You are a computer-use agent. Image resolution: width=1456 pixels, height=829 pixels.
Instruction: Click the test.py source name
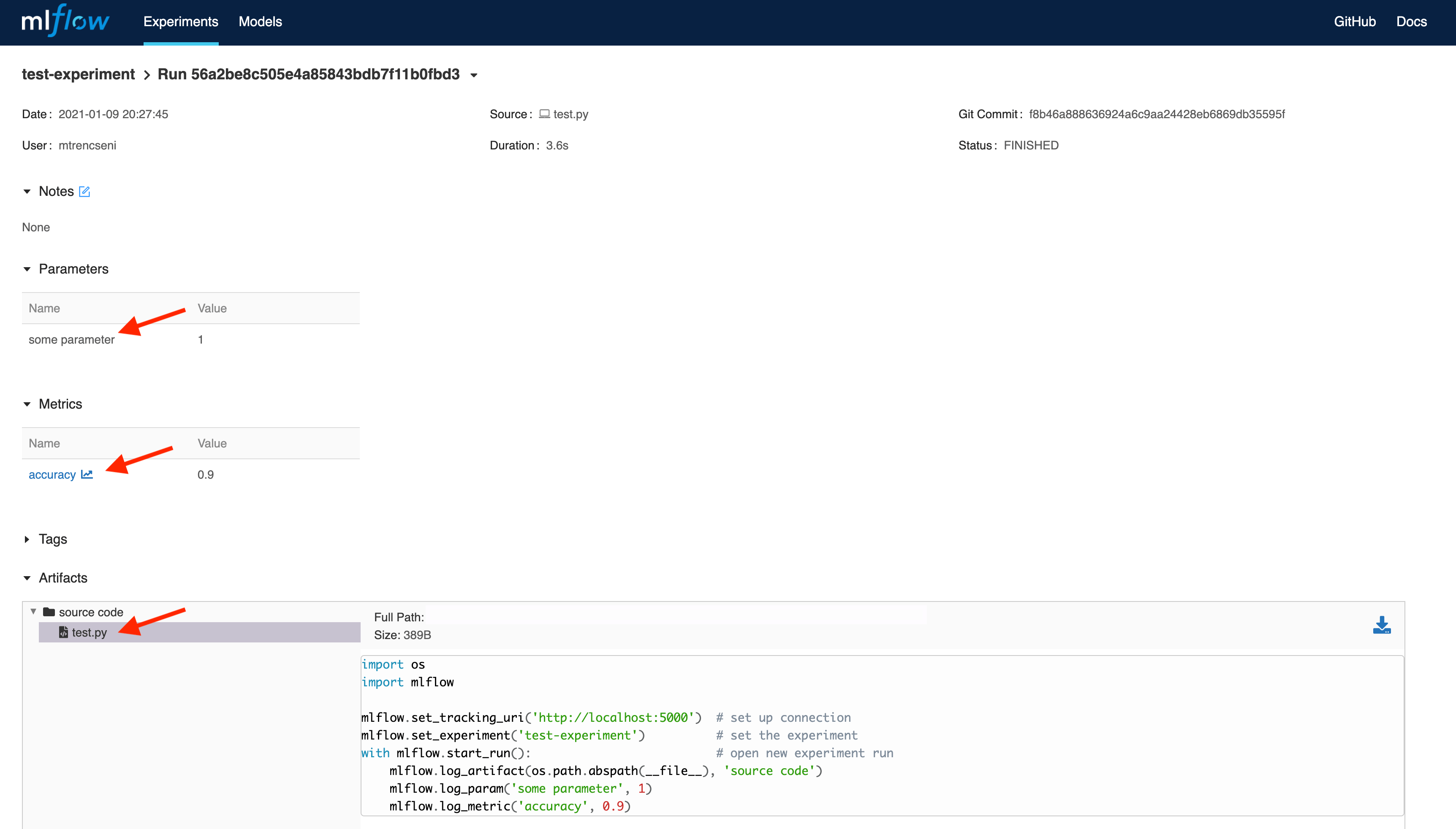coord(570,114)
